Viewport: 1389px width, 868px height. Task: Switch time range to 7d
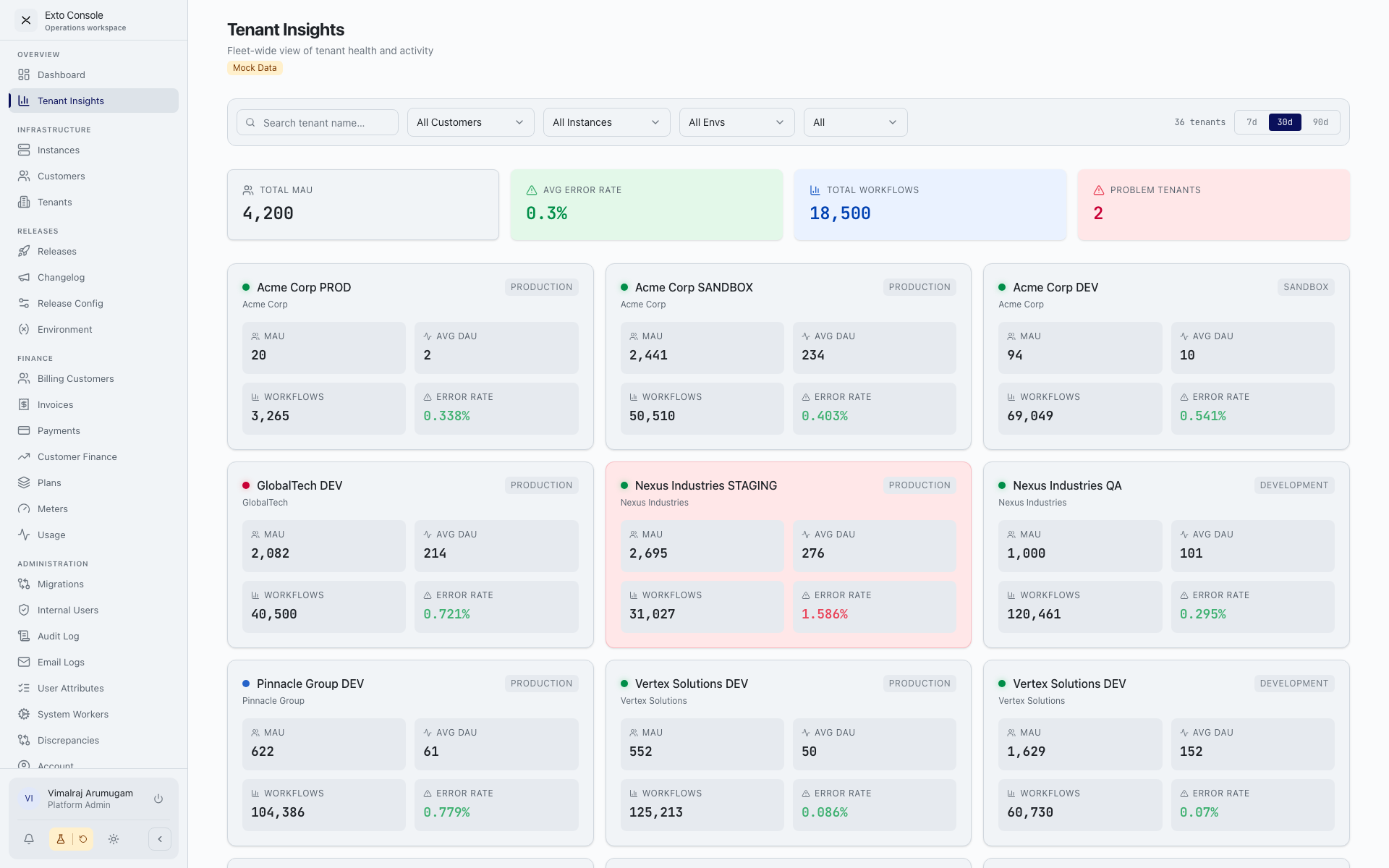(1252, 122)
